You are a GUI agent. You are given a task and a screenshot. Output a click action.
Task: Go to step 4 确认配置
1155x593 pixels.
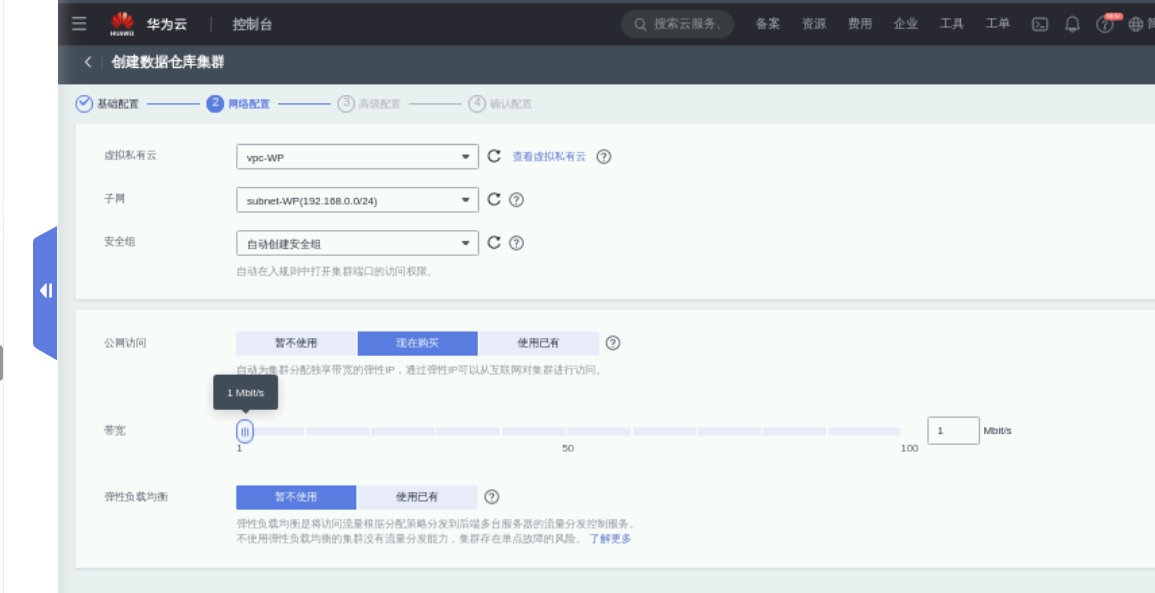500,104
